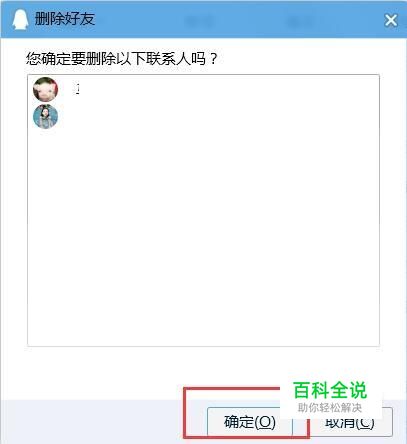Confirm deletion with the 确定(O) button
407x444 pixels.
(x=250, y=422)
